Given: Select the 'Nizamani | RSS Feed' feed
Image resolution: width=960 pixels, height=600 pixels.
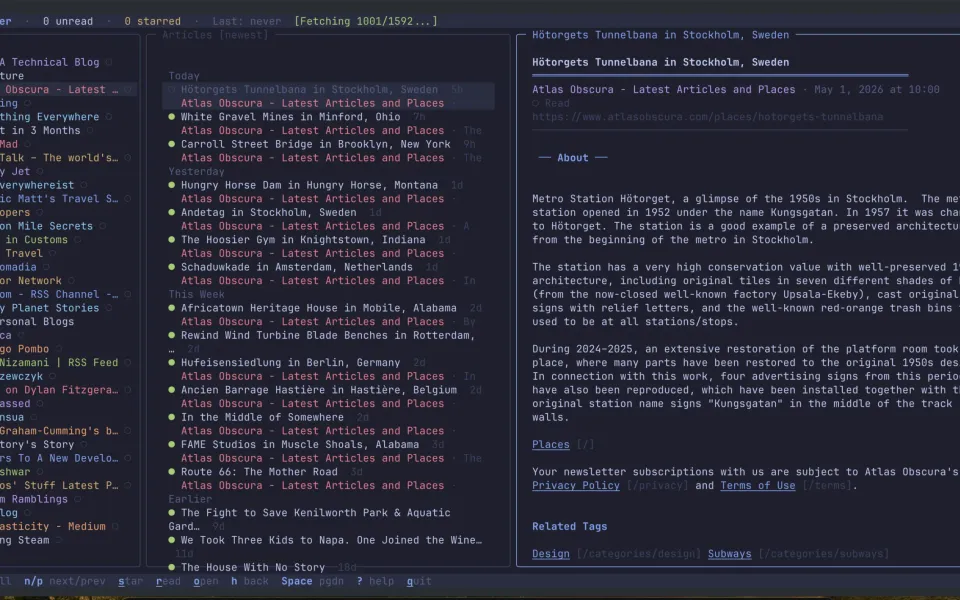Looking at the screenshot, I should coord(59,362).
